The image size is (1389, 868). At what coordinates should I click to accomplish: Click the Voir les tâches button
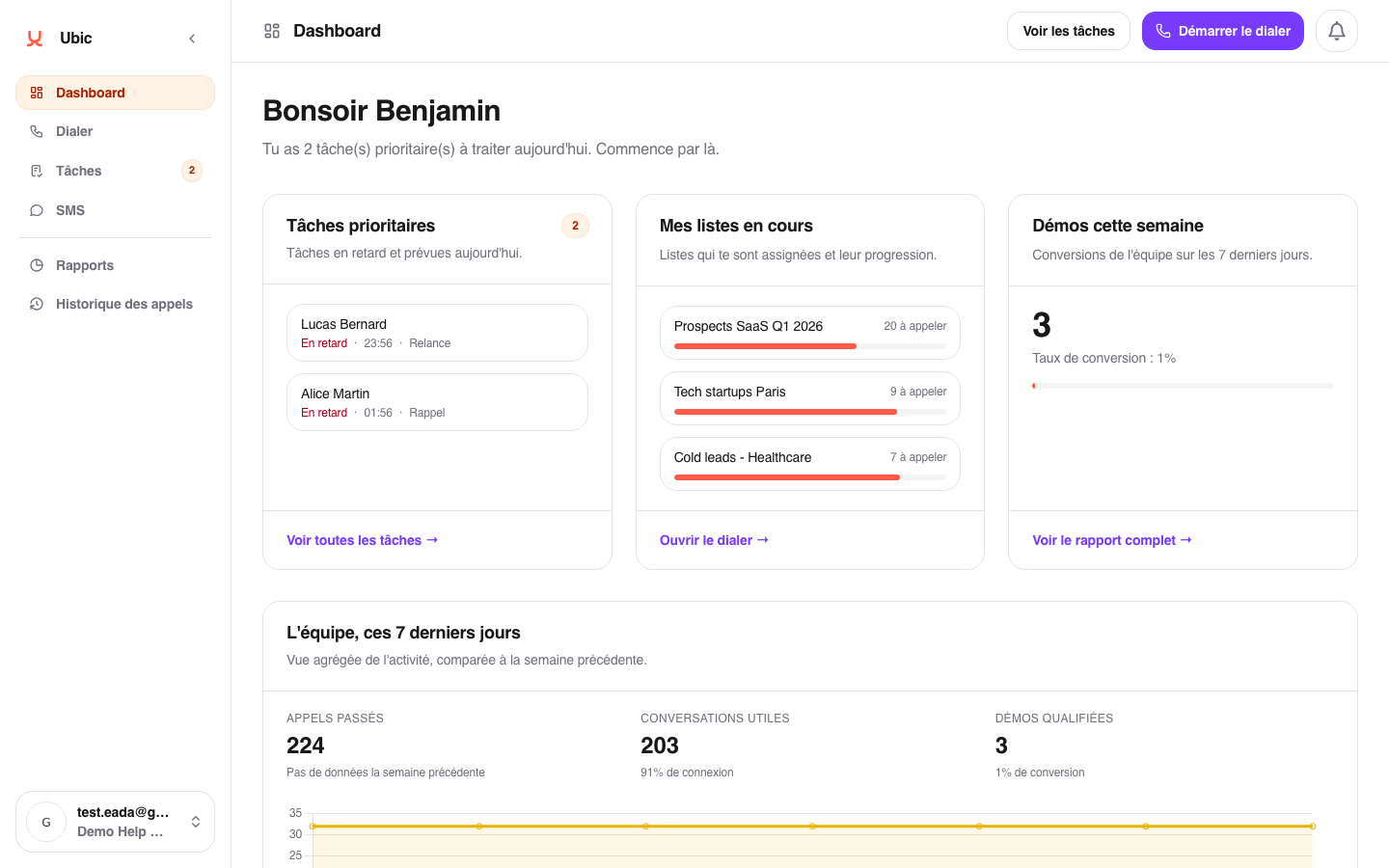point(1068,31)
